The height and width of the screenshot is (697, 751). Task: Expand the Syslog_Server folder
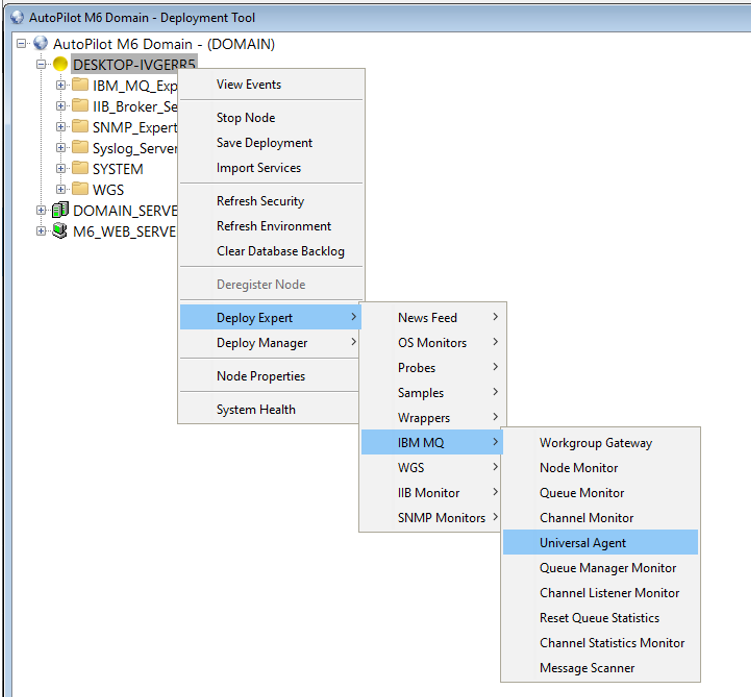[x=60, y=148]
